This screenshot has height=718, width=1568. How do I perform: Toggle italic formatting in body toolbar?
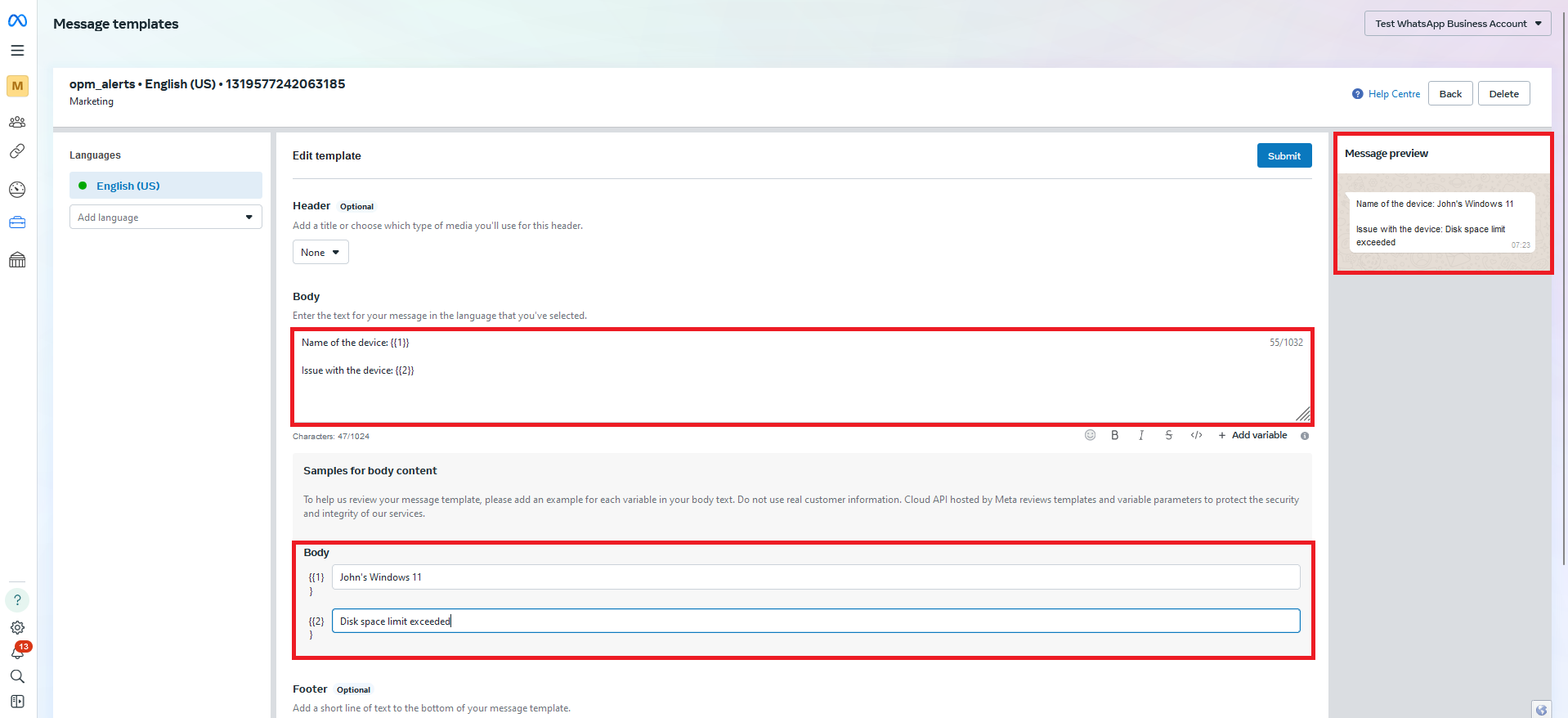point(1141,435)
